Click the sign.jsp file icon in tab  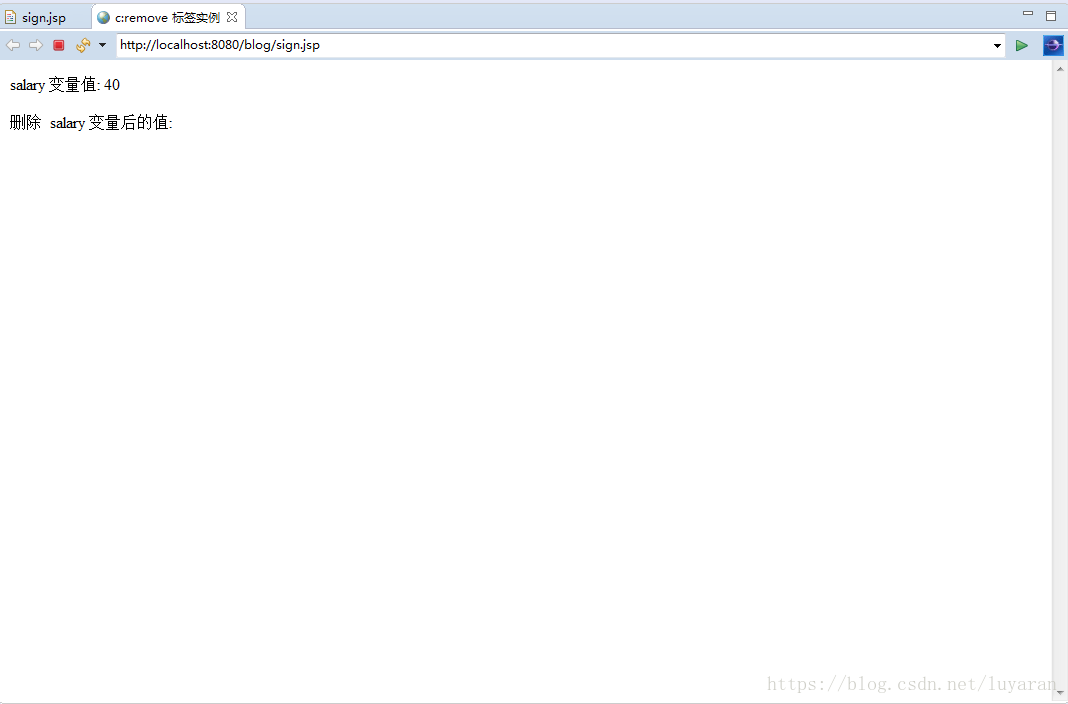[10, 18]
